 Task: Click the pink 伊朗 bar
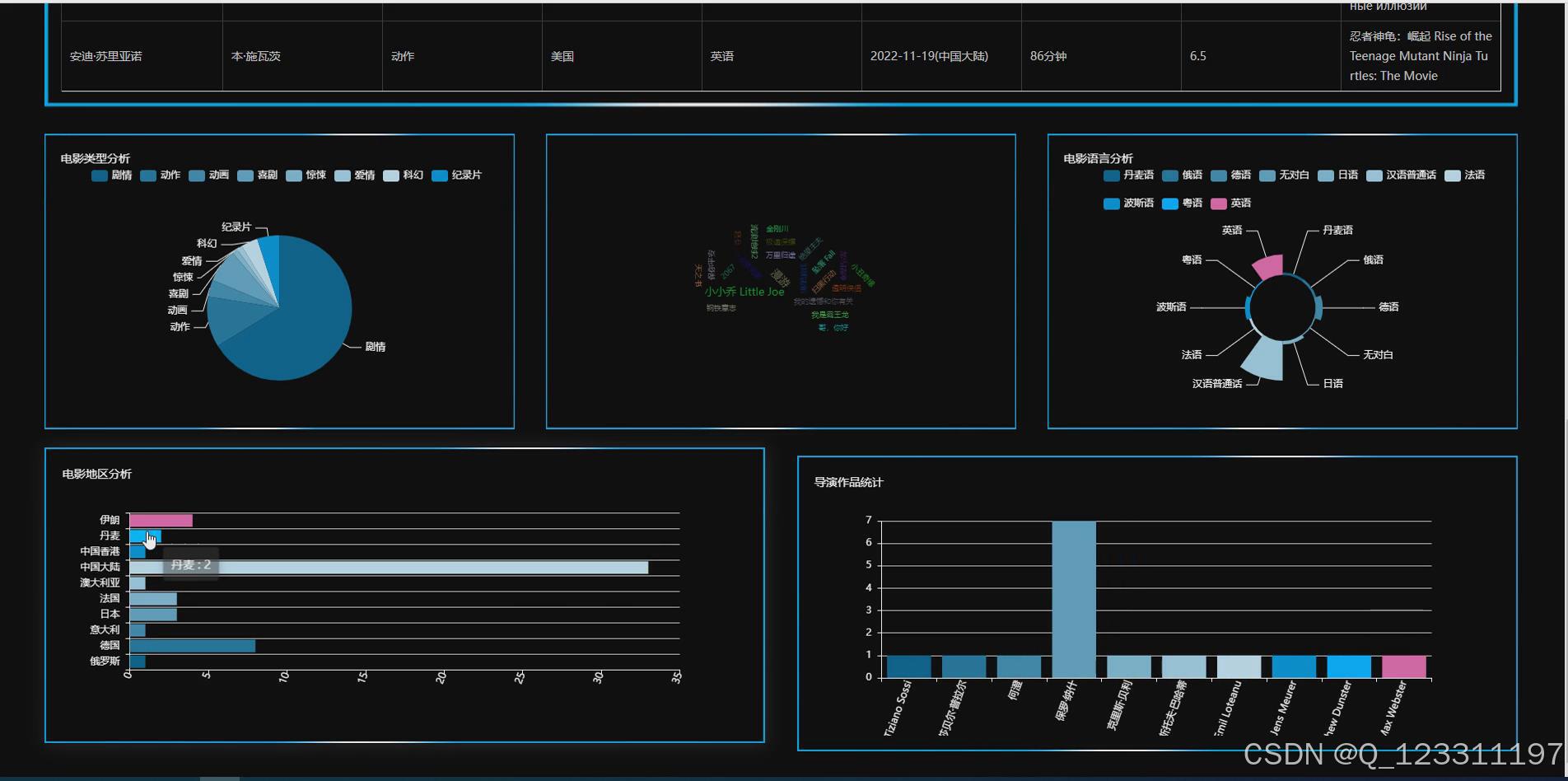tap(161, 521)
